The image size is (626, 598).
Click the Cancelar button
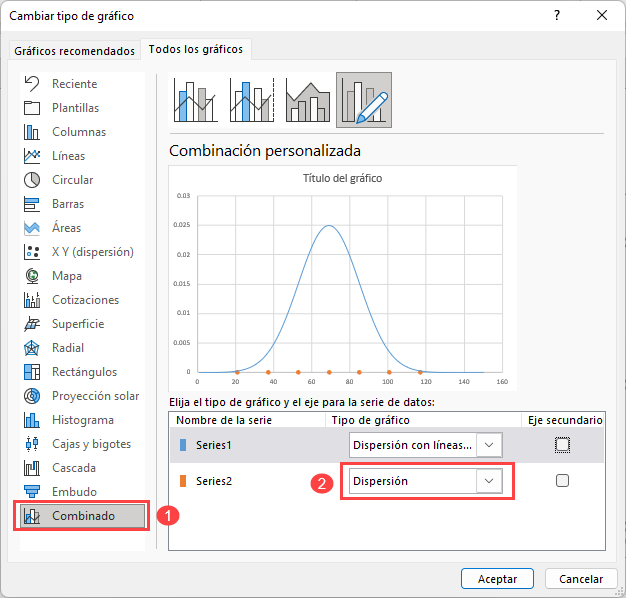click(581, 579)
